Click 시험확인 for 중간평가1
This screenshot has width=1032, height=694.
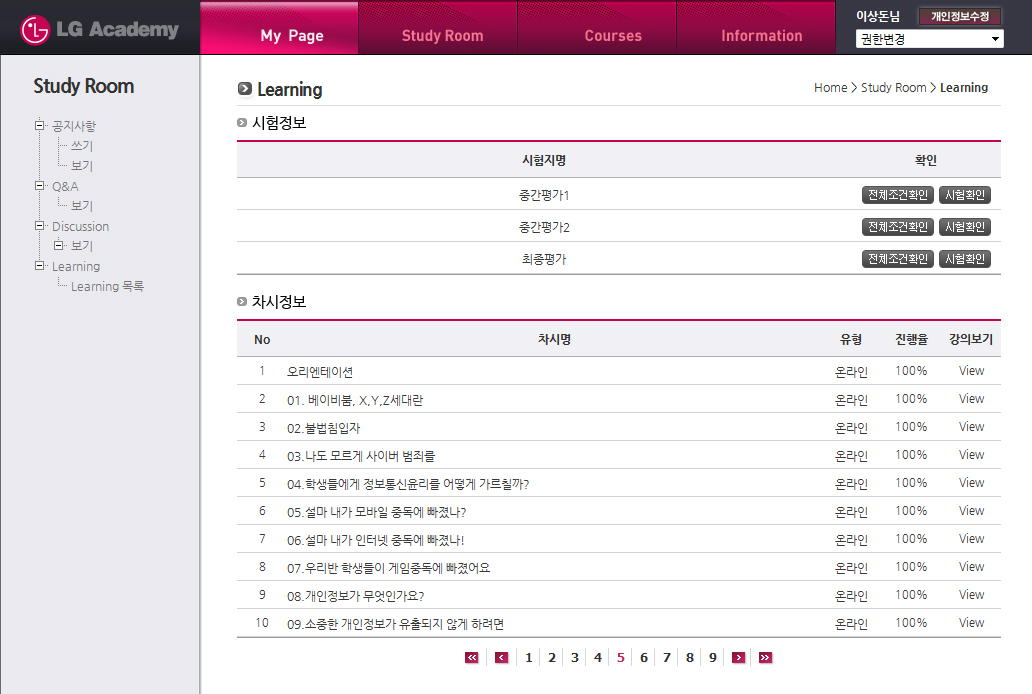(x=964, y=195)
